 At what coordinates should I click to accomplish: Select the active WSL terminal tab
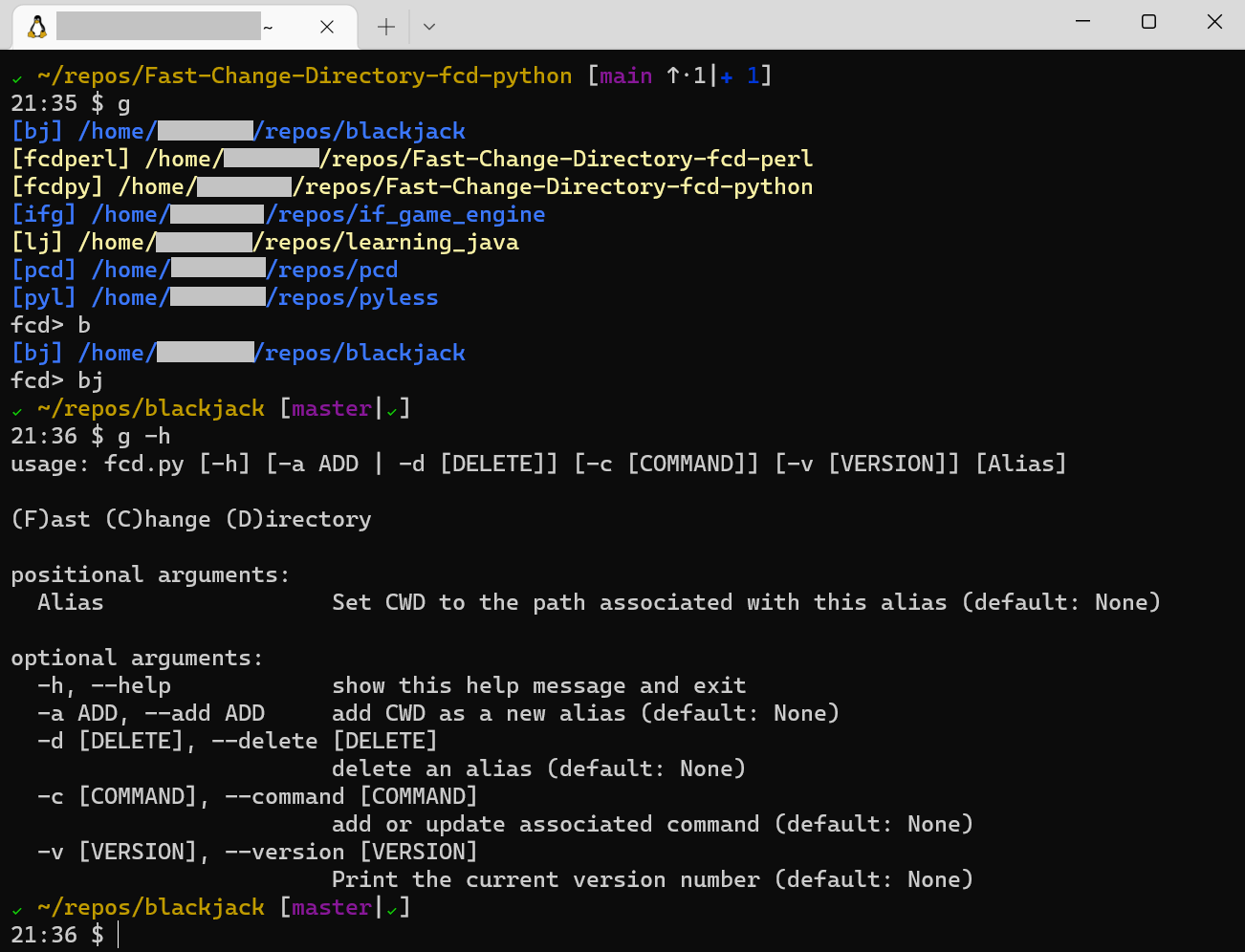pyautogui.click(x=185, y=27)
